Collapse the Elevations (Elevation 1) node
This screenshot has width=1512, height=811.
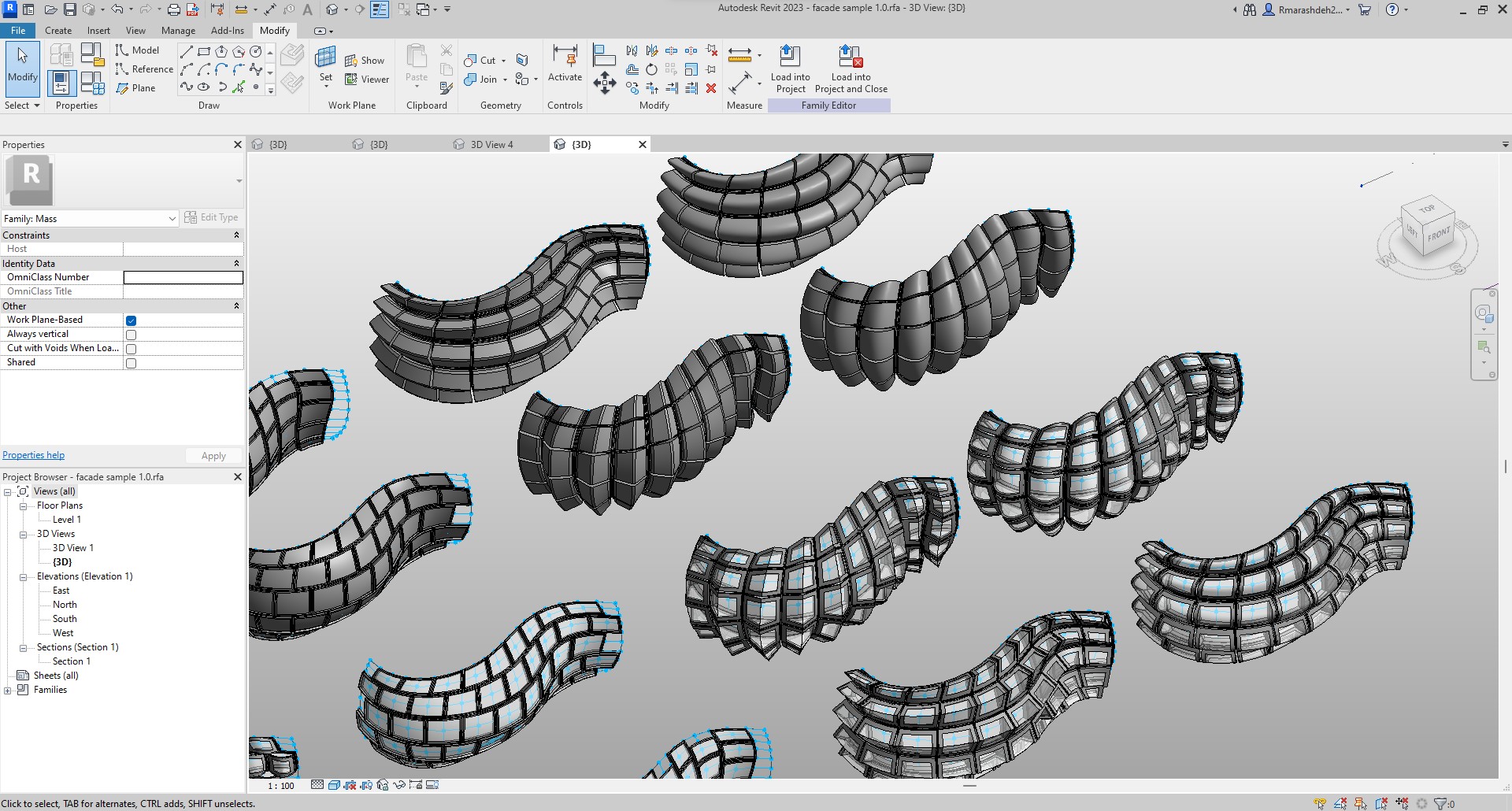click(x=24, y=577)
